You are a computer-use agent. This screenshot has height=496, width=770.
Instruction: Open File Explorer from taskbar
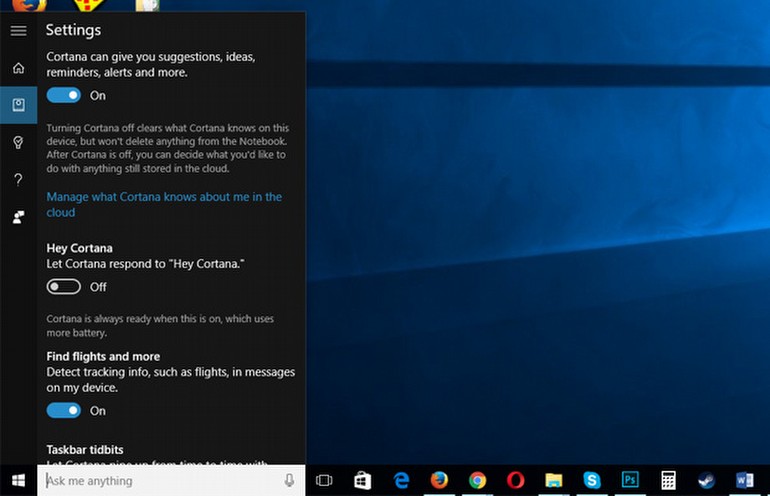coord(553,480)
